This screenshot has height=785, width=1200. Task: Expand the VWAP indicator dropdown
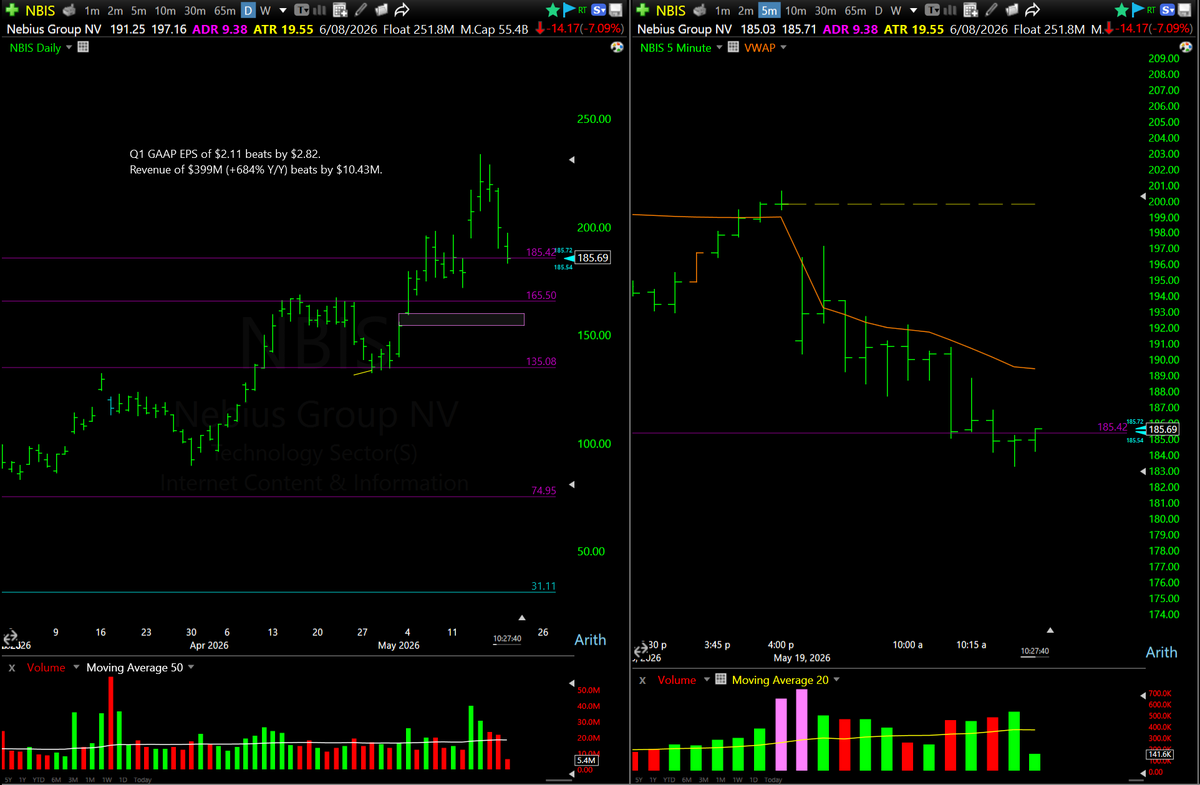pos(783,47)
